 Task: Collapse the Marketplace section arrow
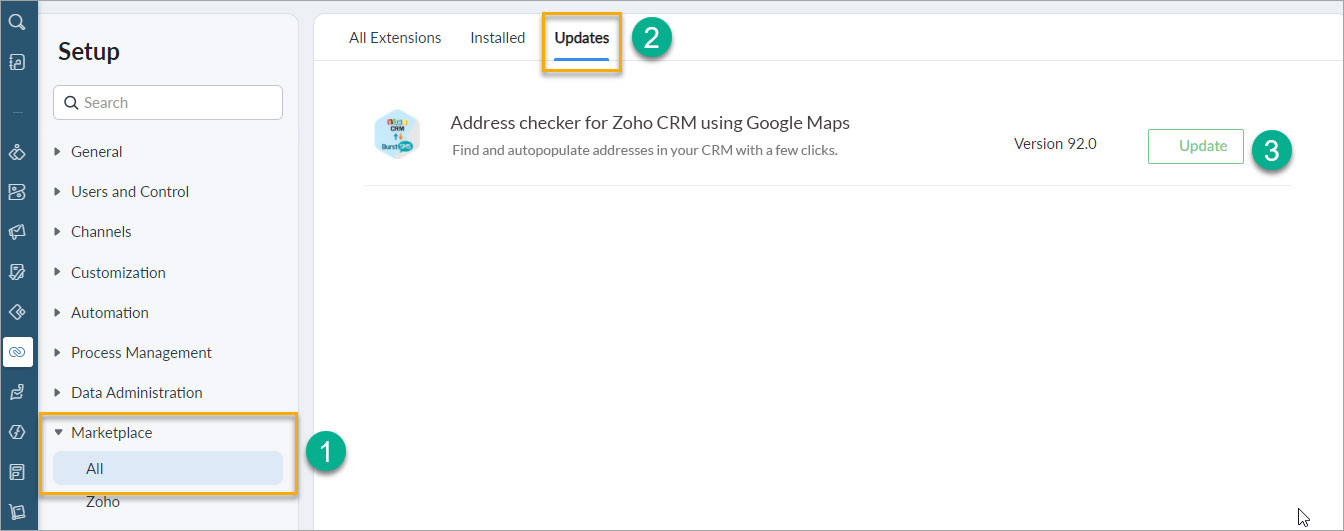click(58, 433)
